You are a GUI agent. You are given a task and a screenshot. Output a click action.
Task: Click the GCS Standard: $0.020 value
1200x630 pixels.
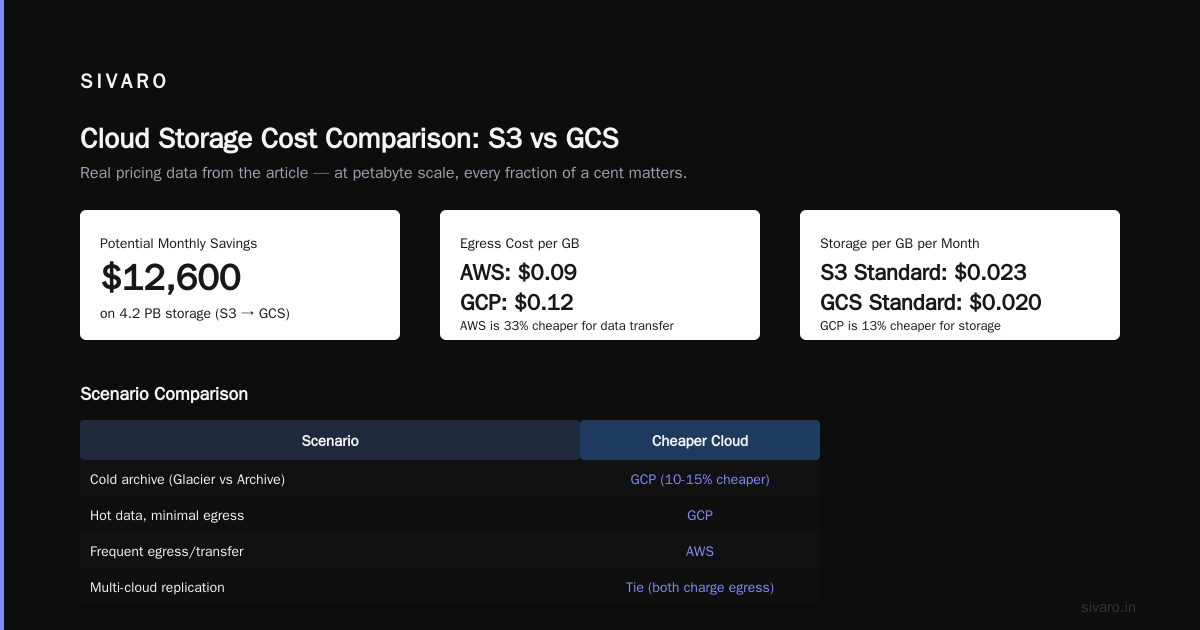point(930,302)
